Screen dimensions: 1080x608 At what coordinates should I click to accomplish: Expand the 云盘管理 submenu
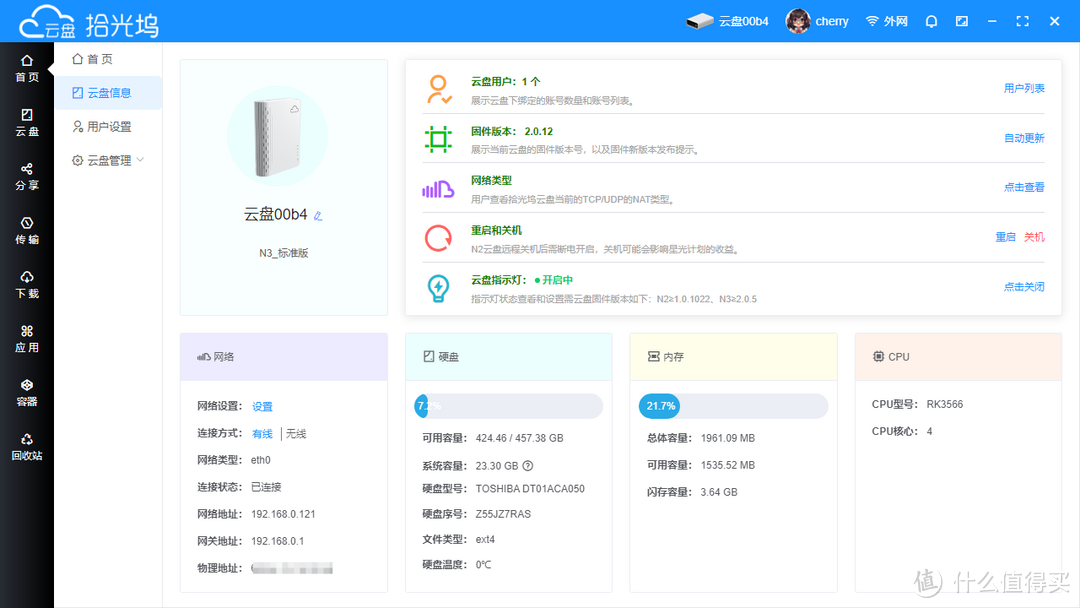[109, 159]
